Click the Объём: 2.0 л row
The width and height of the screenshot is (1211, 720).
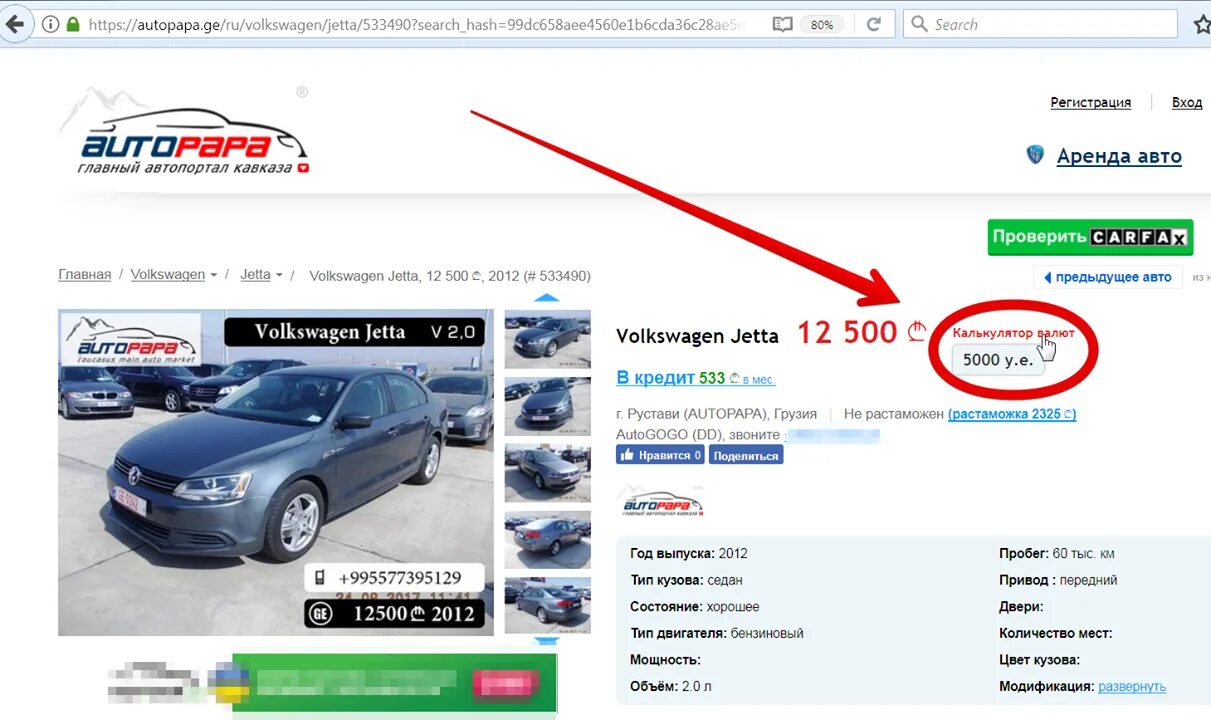click(671, 687)
